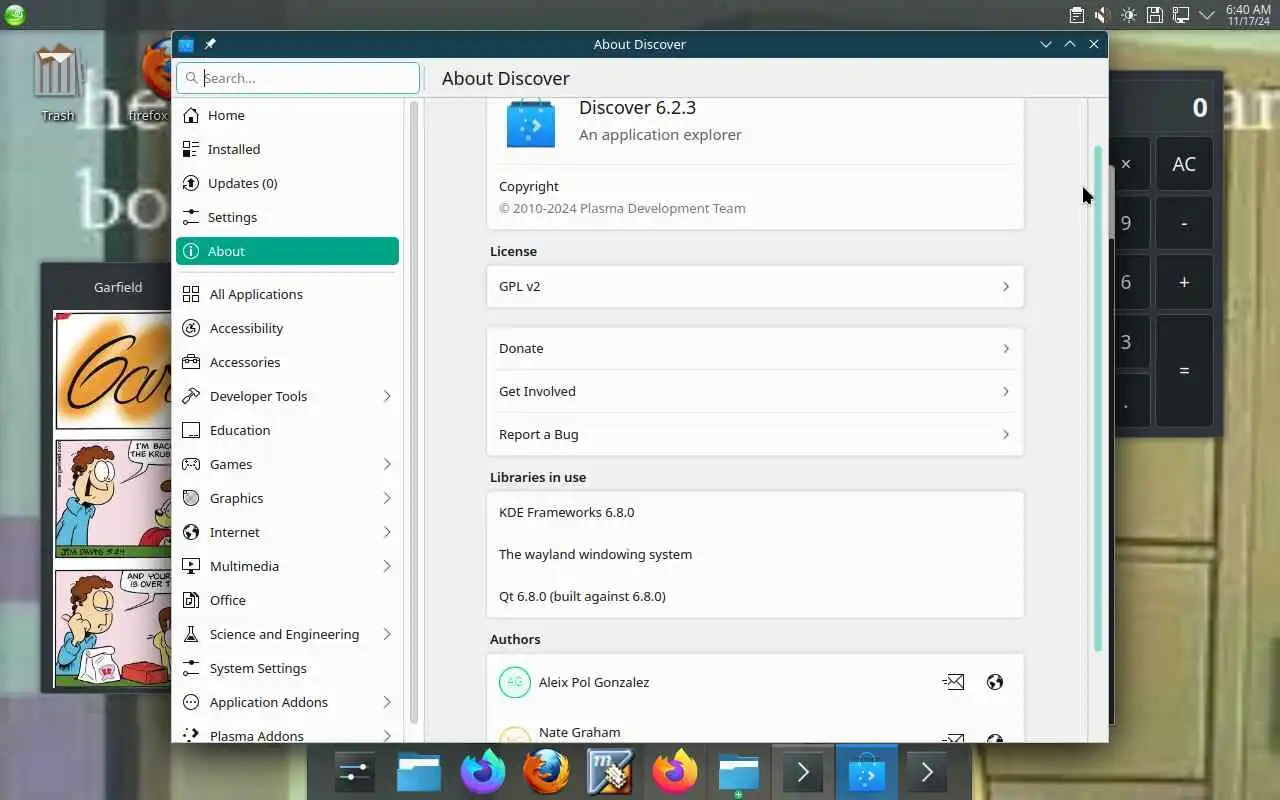Open the Installed apps list
Image resolution: width=1280 pixels, height=800 pixels.
click(x=287, y=149)
